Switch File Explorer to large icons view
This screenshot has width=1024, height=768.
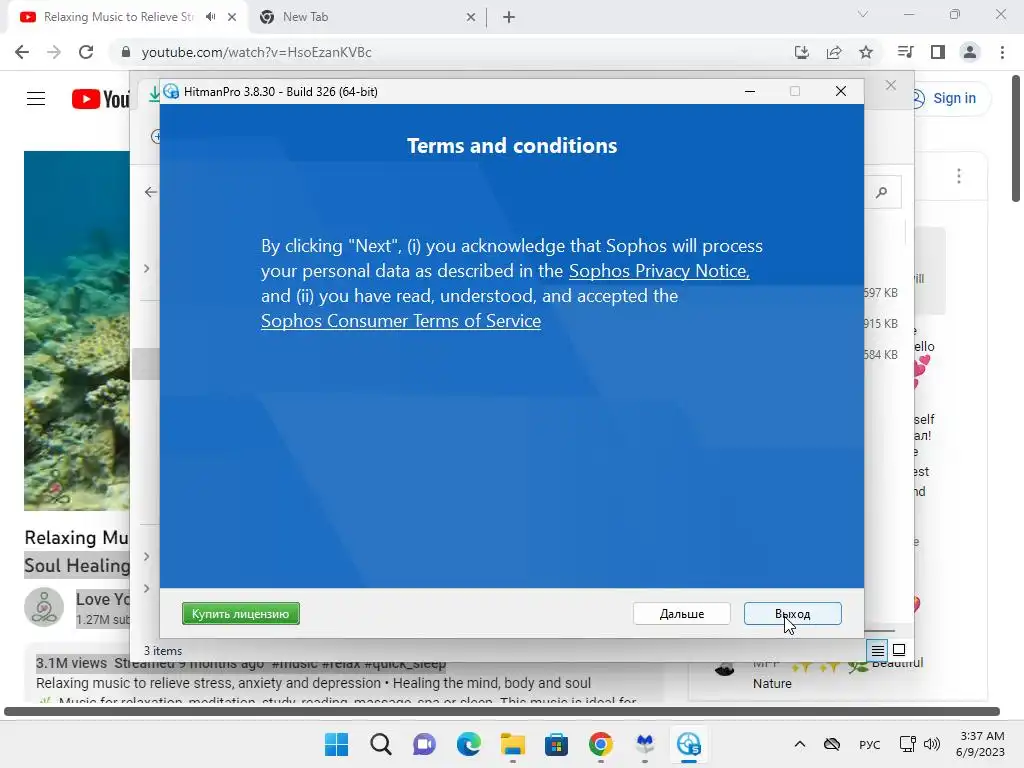pyautogui.click(x=899, y=650)
